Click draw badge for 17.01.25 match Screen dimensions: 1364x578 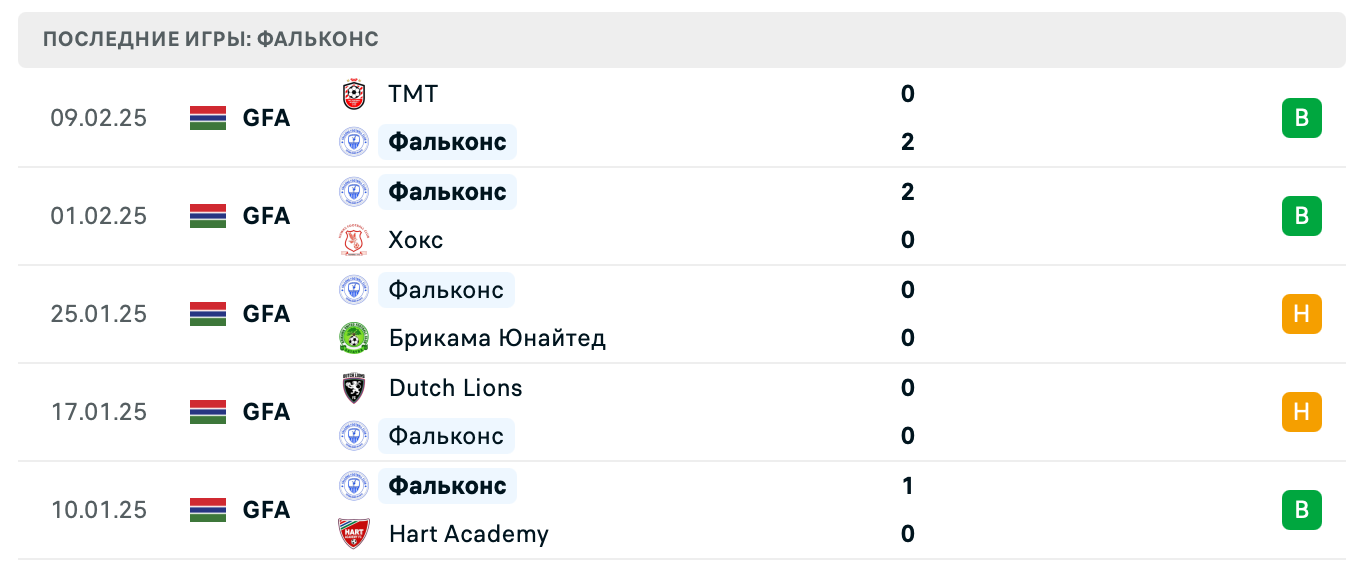point(1301,412)
